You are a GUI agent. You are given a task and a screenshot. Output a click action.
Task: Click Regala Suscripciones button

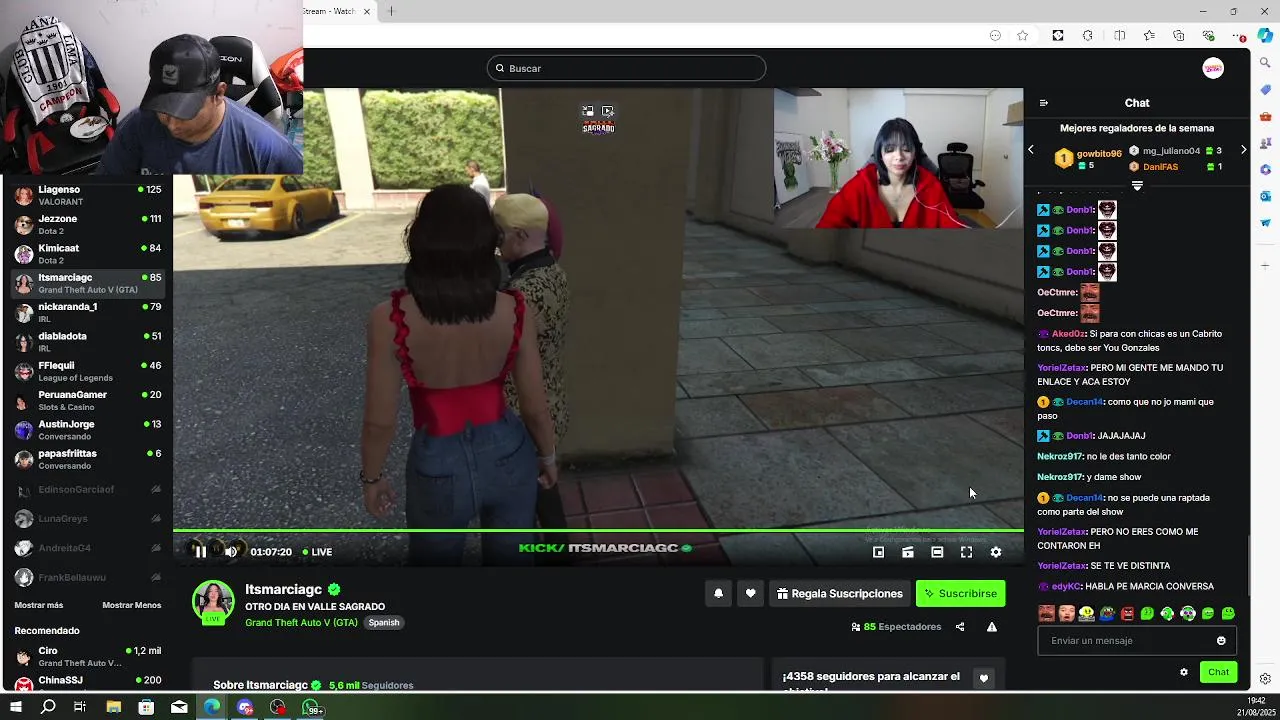click(x=839, y=593)
